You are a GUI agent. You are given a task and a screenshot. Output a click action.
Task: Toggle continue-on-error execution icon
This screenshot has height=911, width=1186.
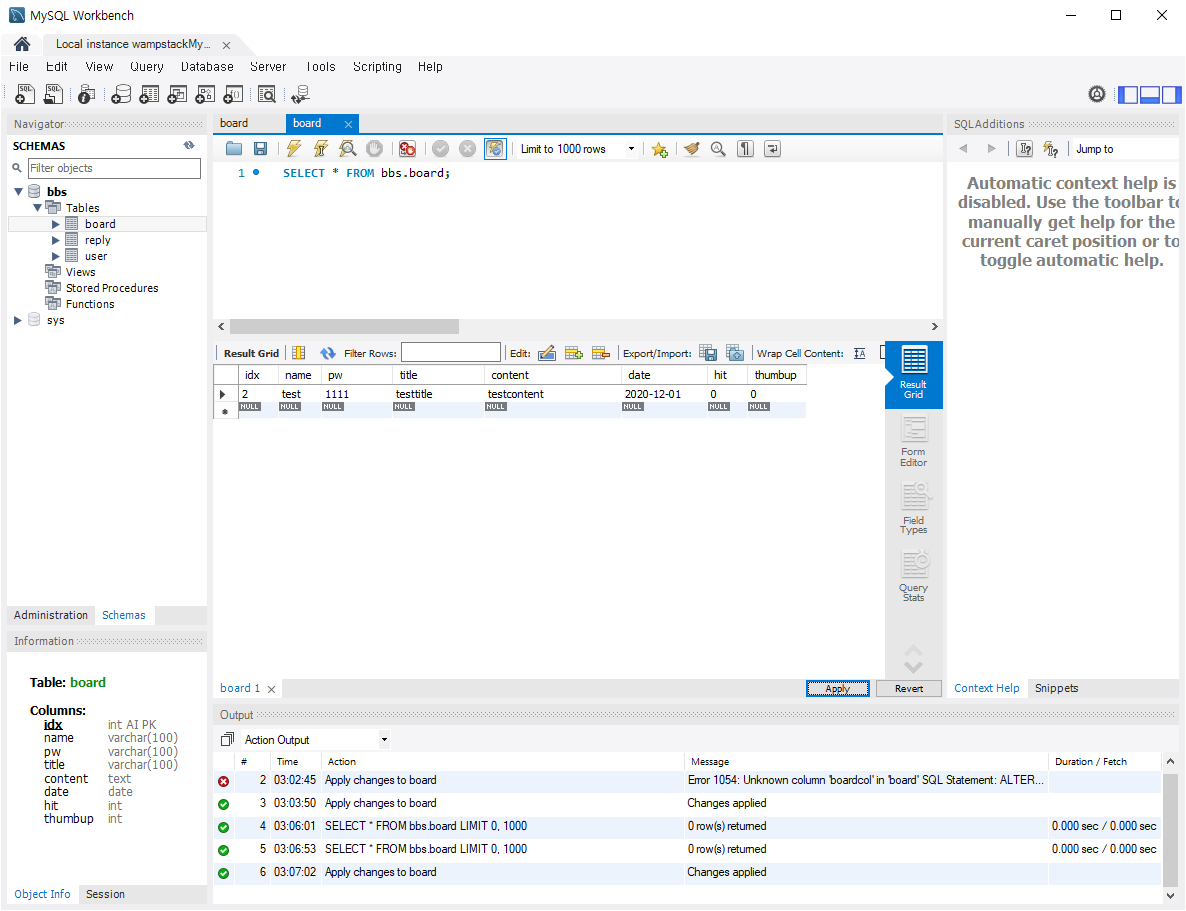tap(407, 149)
